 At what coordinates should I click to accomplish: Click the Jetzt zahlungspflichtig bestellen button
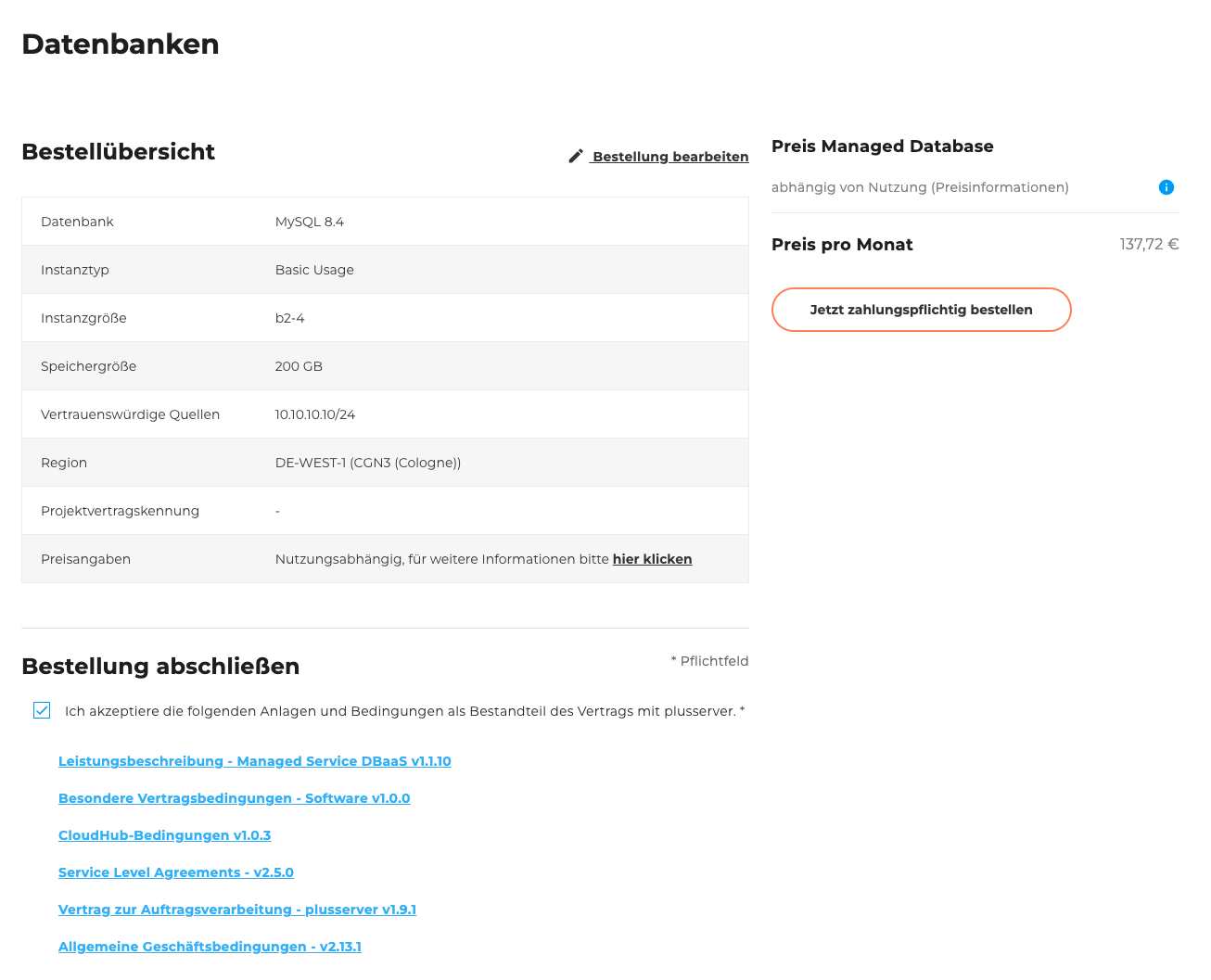pos(921,310)
